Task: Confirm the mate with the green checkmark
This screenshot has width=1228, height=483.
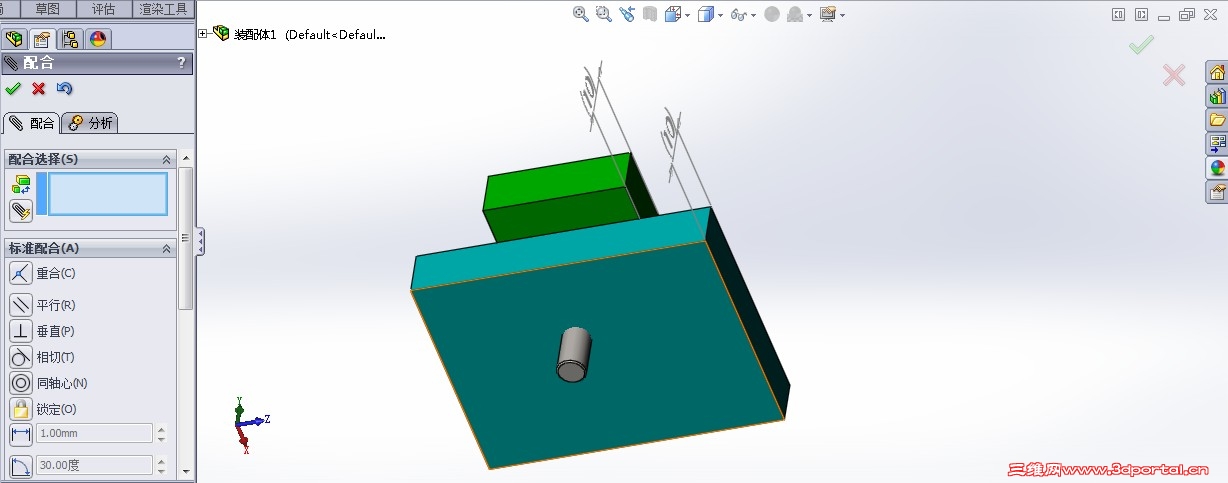Action: (x=13, y=89)
